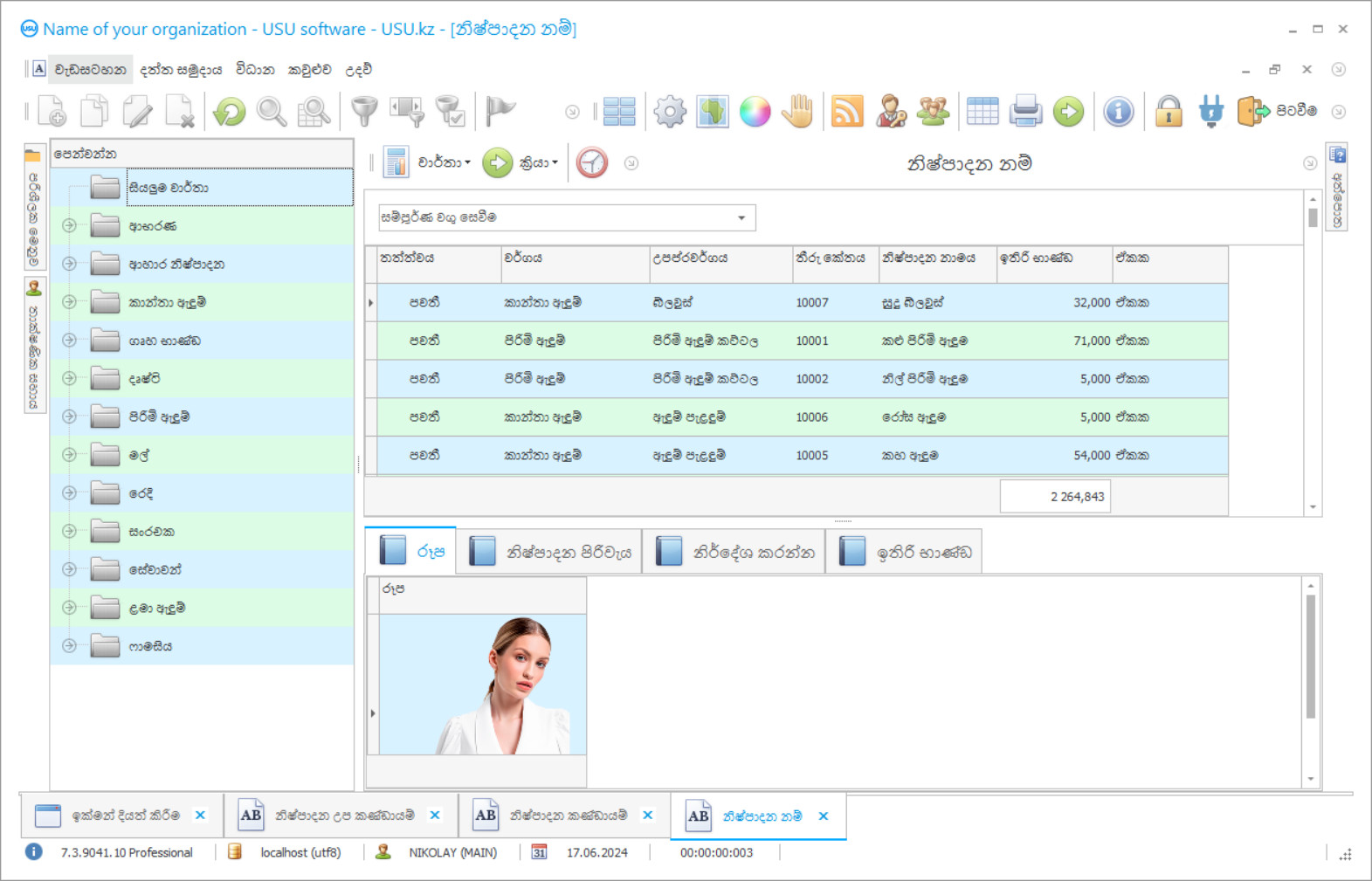1372x881 pixels.
Task: Expand the පිරිමි ඇඳුම් folder node
Action: pyautogui.click(x=69, y=416)
